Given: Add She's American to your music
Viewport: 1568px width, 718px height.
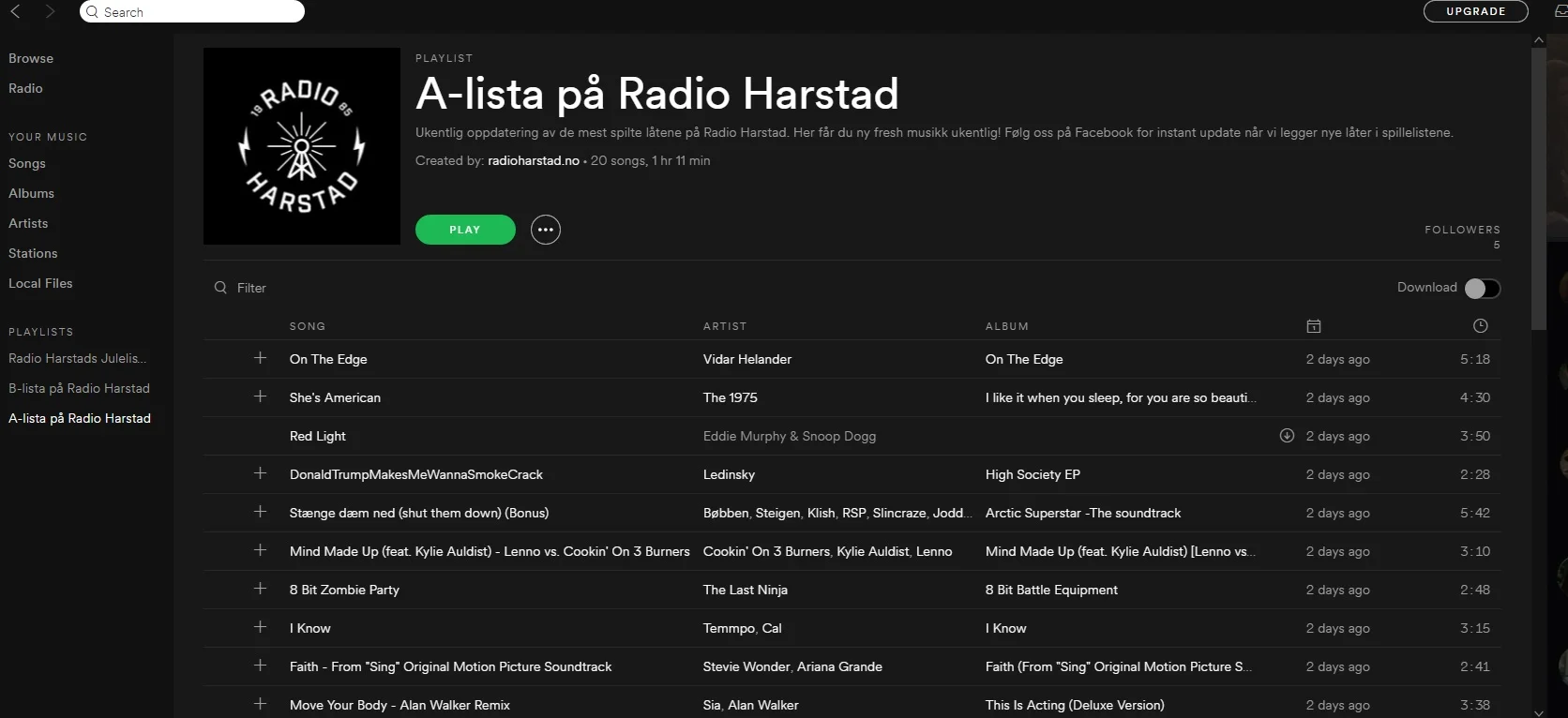Looking at the screenshot, I should pos(260,396).
